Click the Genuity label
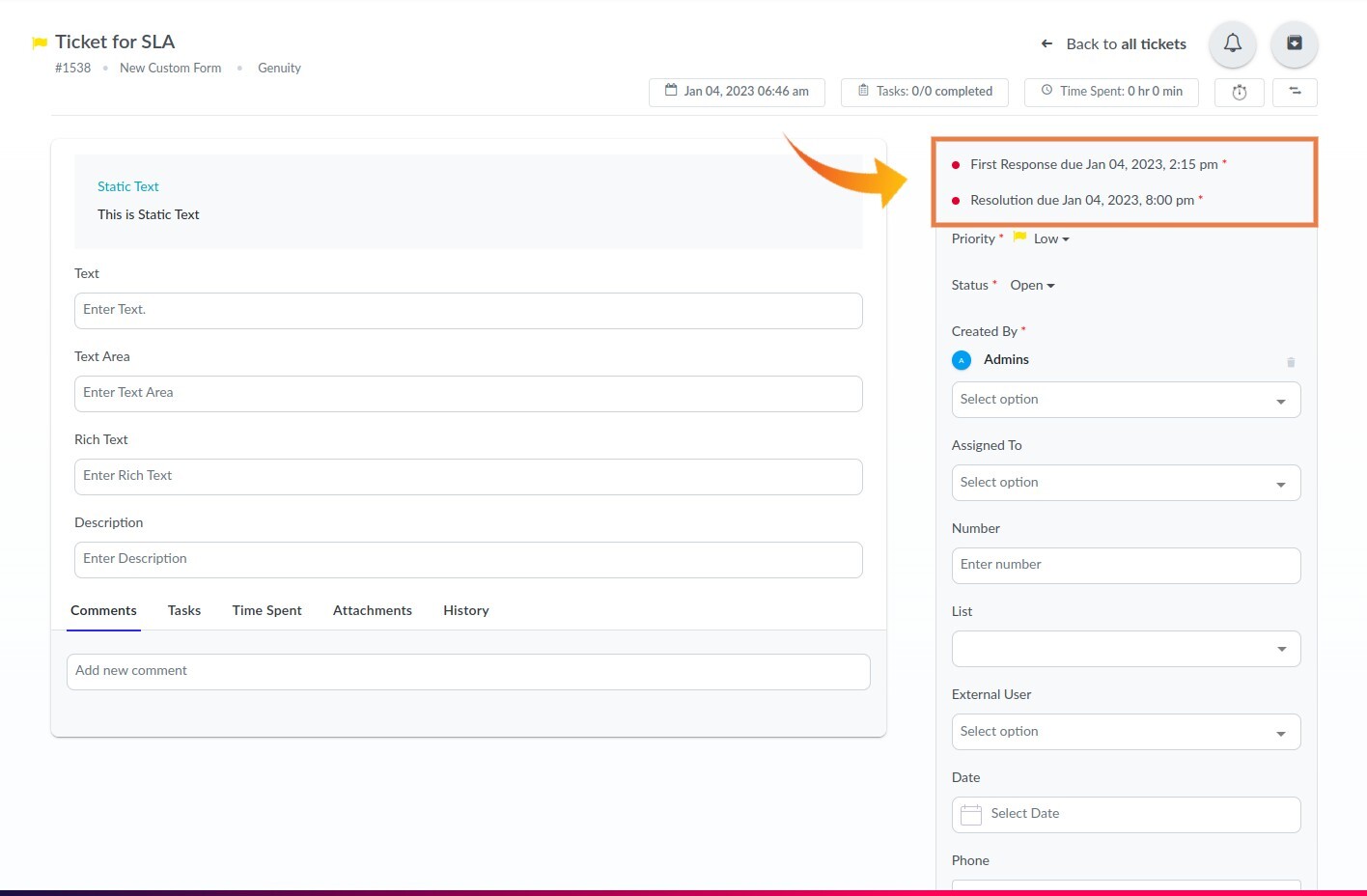 coord(279,69)
